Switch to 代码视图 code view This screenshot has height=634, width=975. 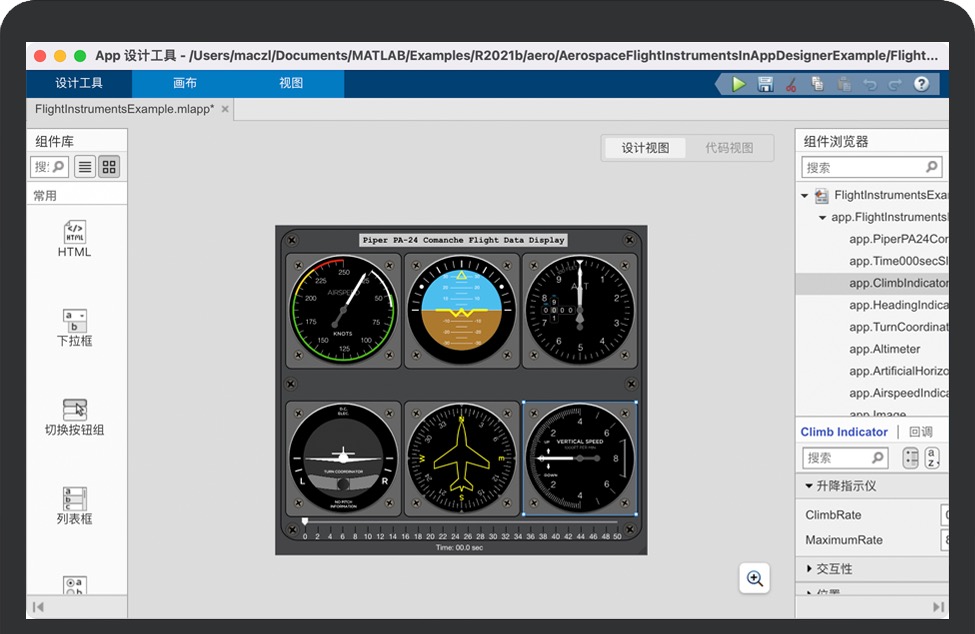pyautogui.click(x=729, y=148)
